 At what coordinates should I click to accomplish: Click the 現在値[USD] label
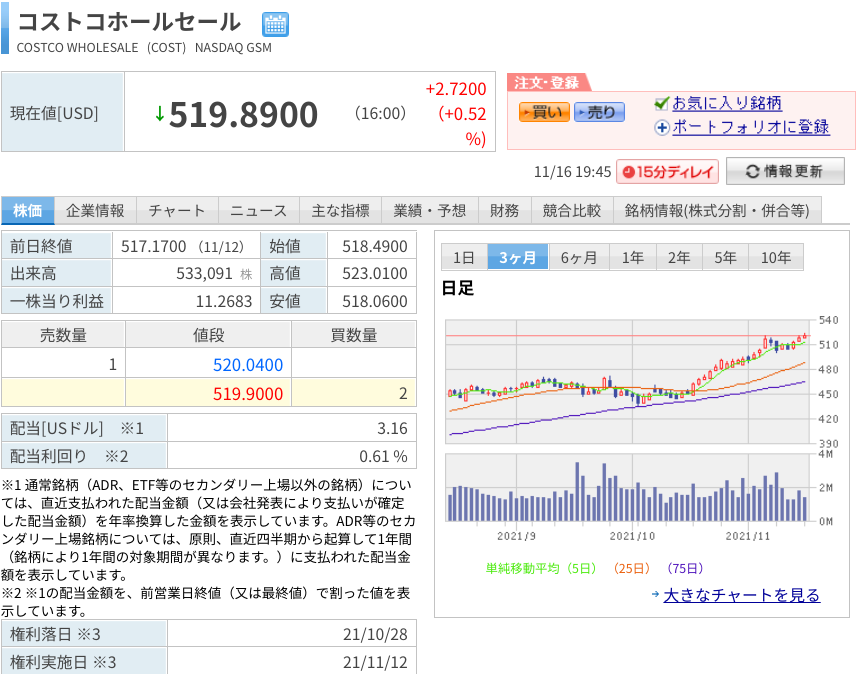pos(54,113)
